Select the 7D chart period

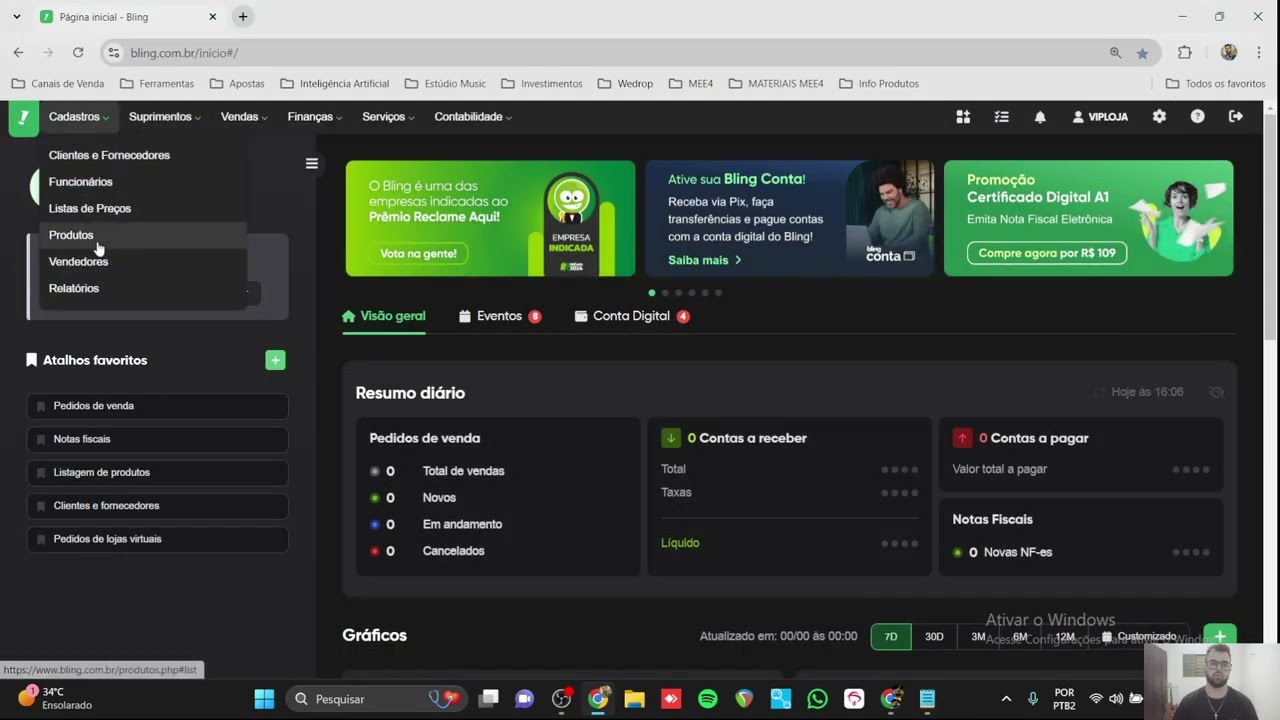point(891,637)
